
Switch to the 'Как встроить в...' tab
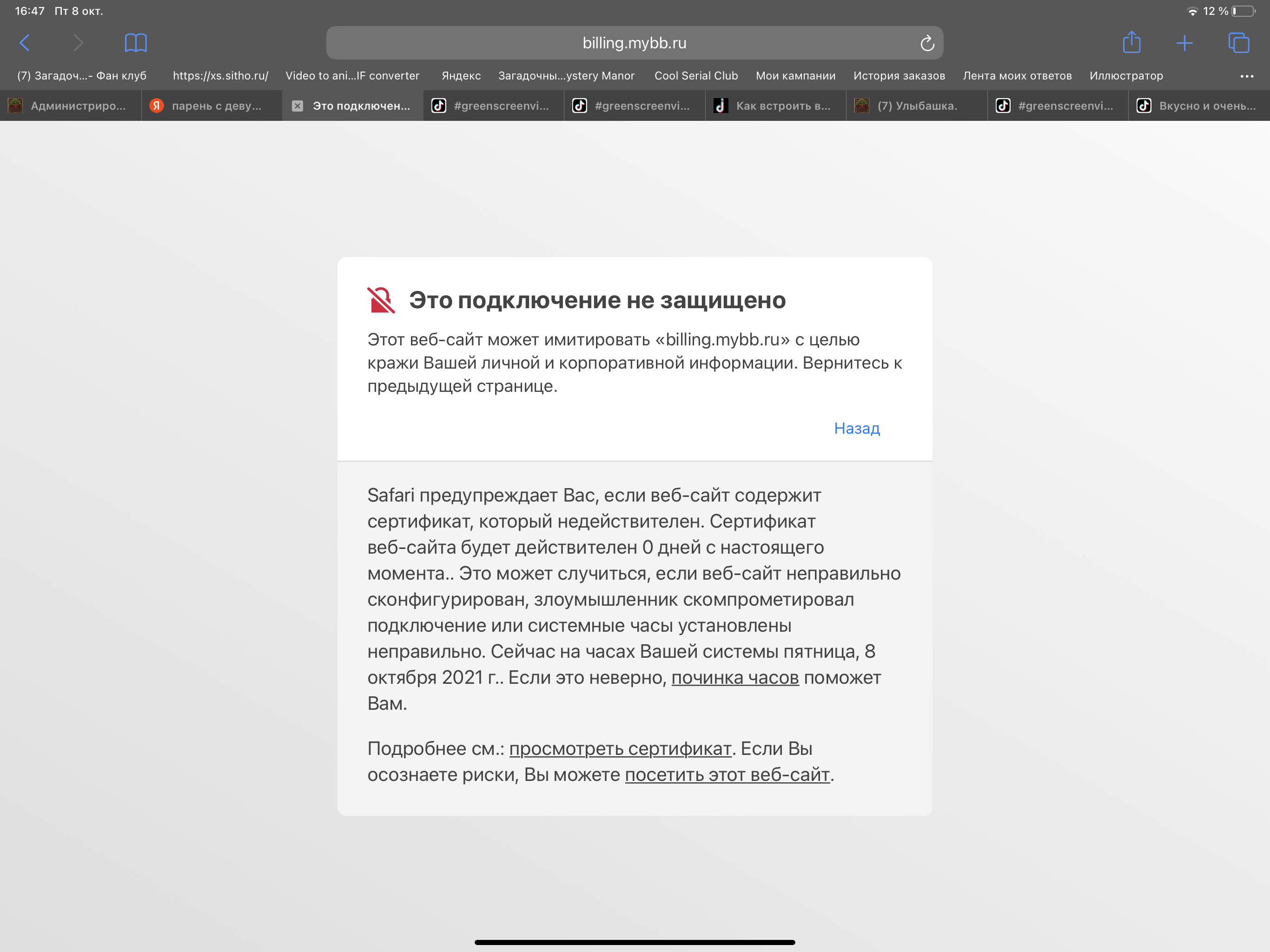click(776, 106)
